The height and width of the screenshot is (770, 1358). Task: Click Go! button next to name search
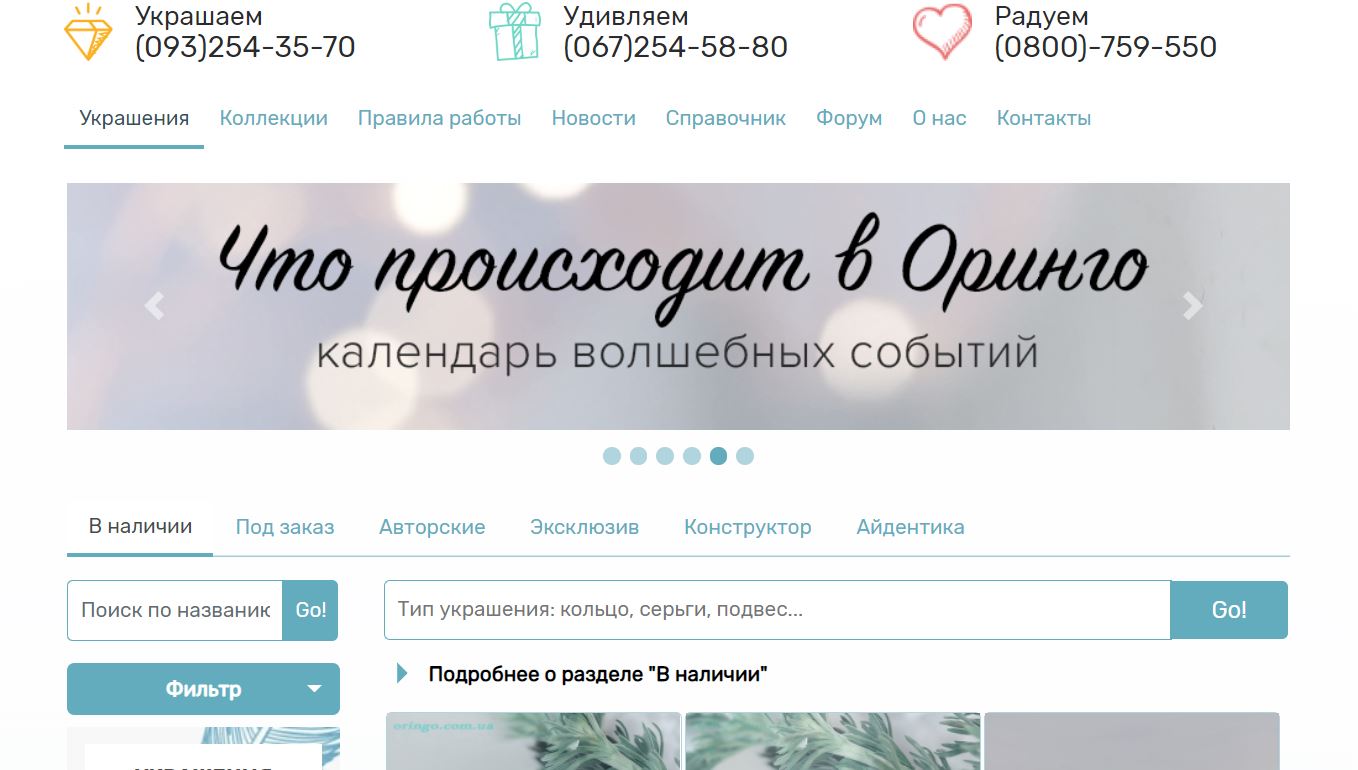pos(311,610)
